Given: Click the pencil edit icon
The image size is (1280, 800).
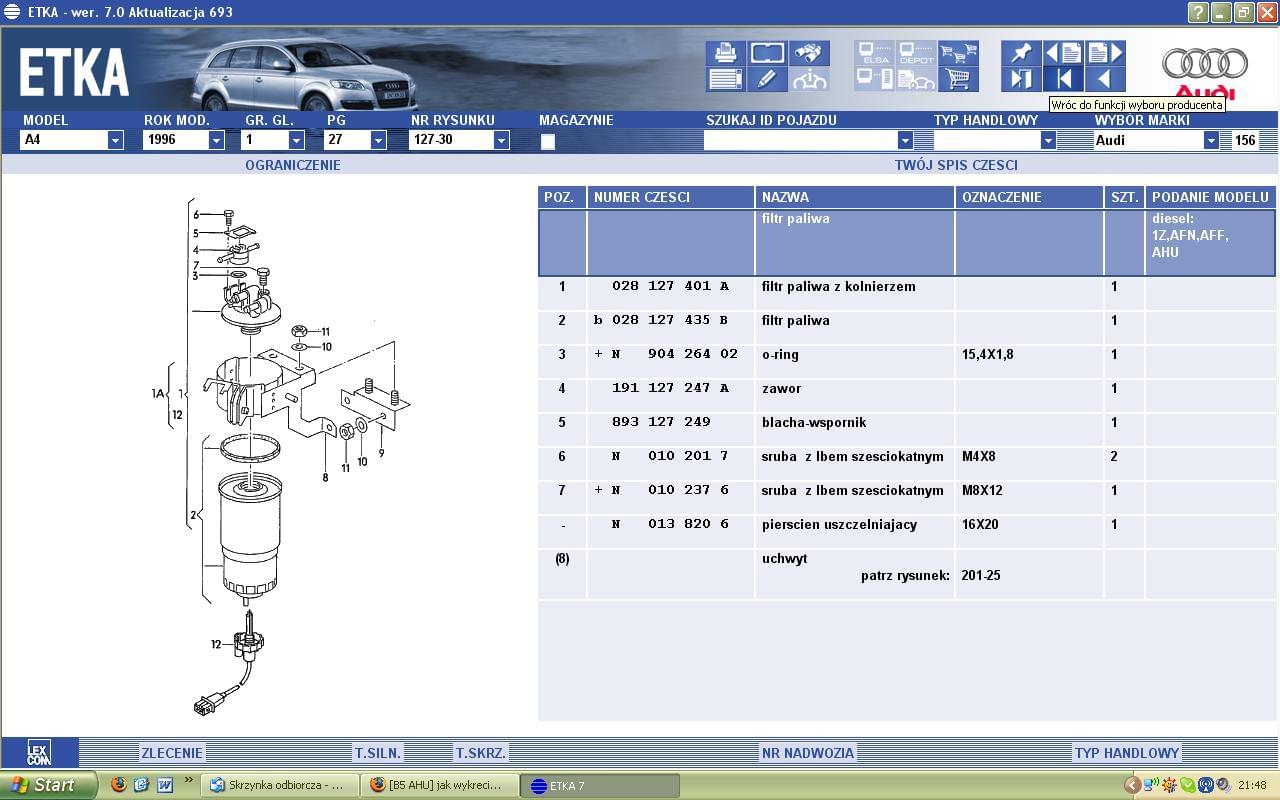Looking at the screenshot, I should coord(768,80).
